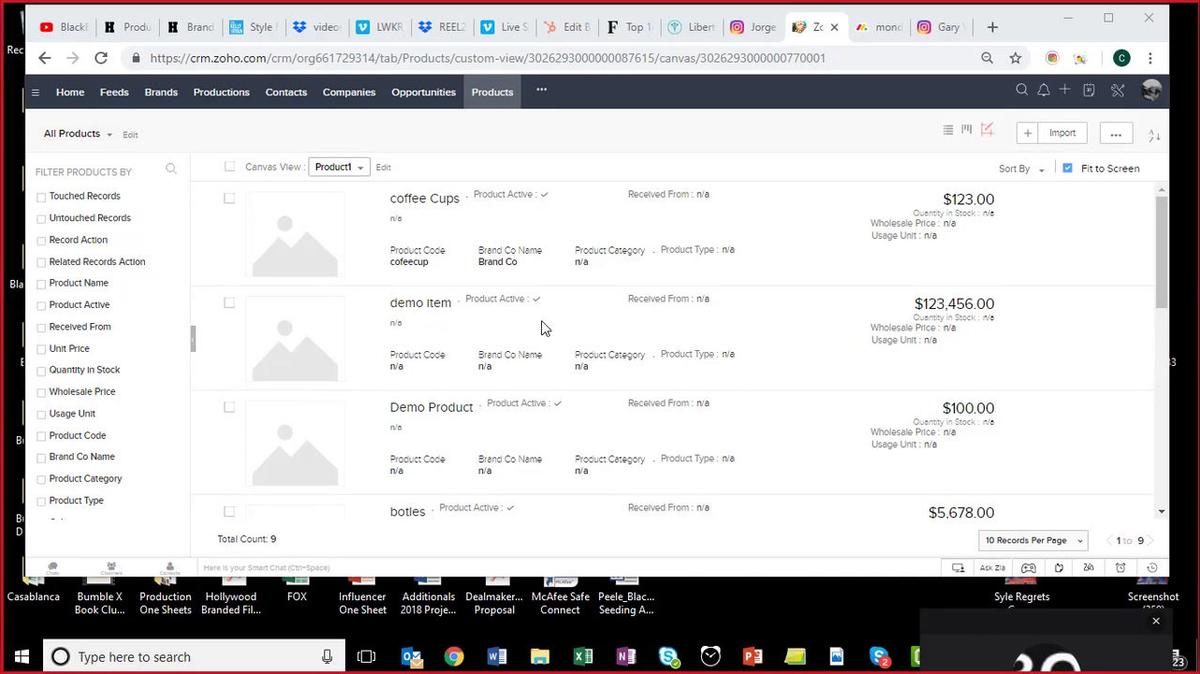Open the demo item product link
This screenshot has width=1200, height=674.
point(420,303)
